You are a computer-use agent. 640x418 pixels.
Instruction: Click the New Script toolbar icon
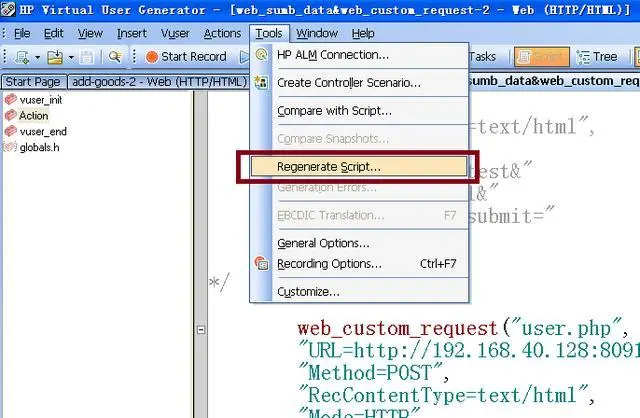(22, 57)
